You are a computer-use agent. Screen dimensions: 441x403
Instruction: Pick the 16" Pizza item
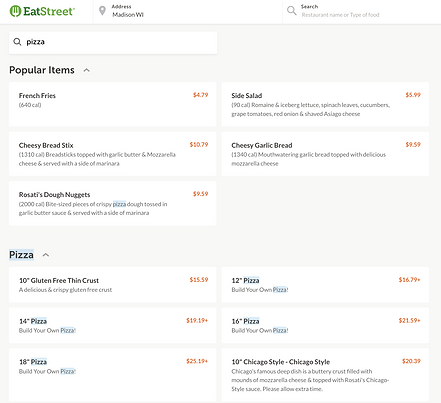click(325, 325)
